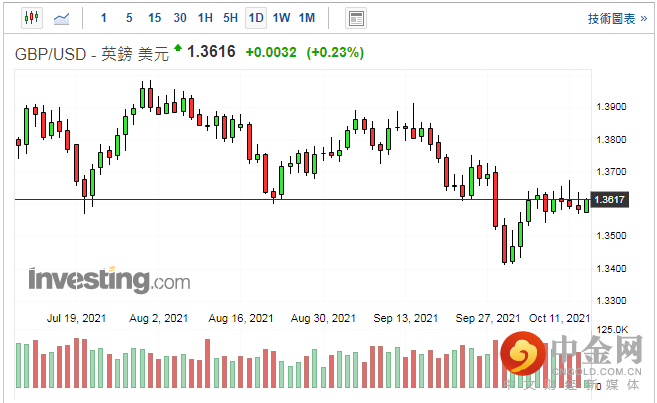657x403 pixels.
Task: Click the 1.3900 price axis label
Action: pyautogui.click(x=610, y=107)
